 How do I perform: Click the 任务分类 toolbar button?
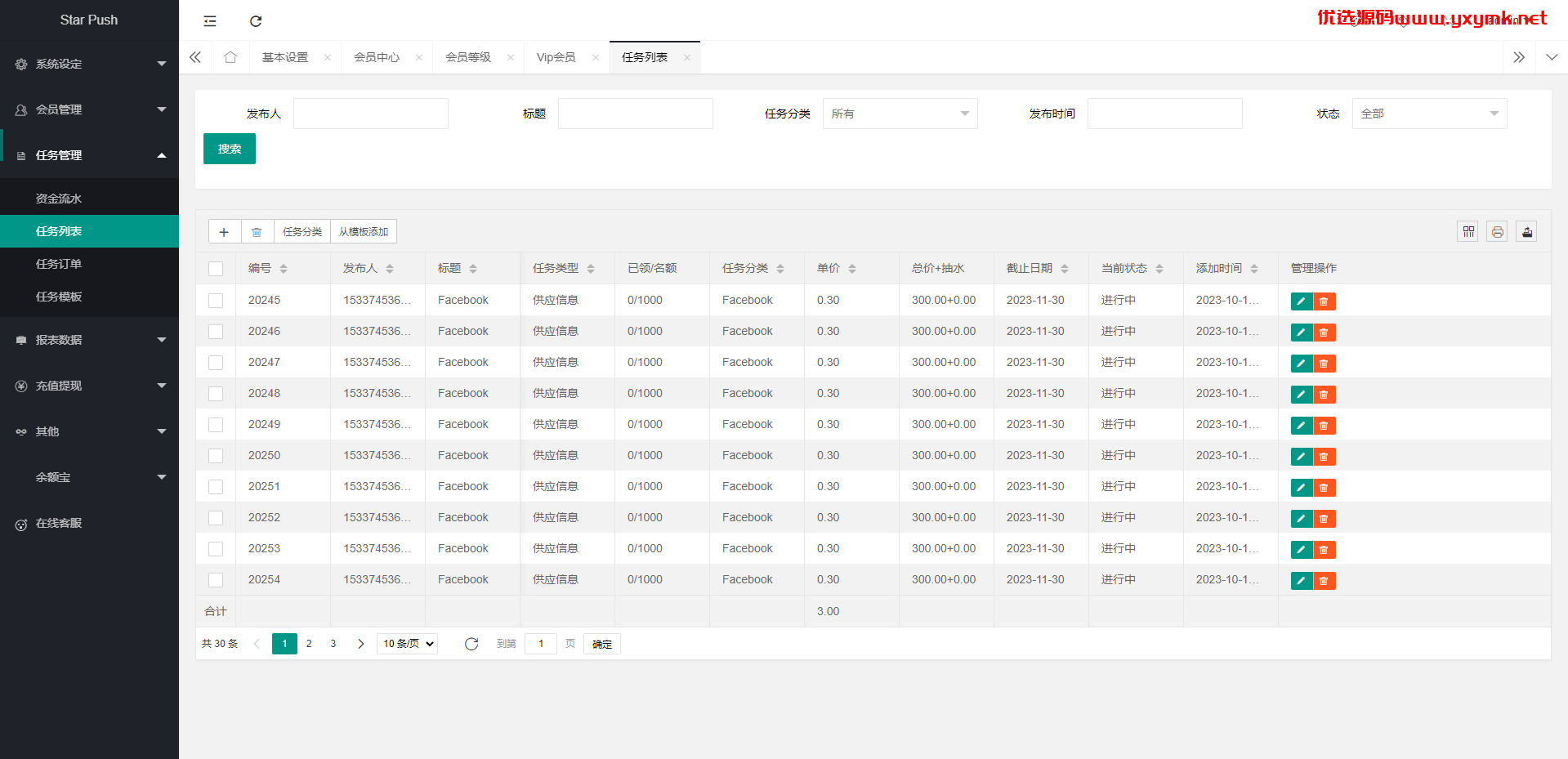[x=302, y=232]
